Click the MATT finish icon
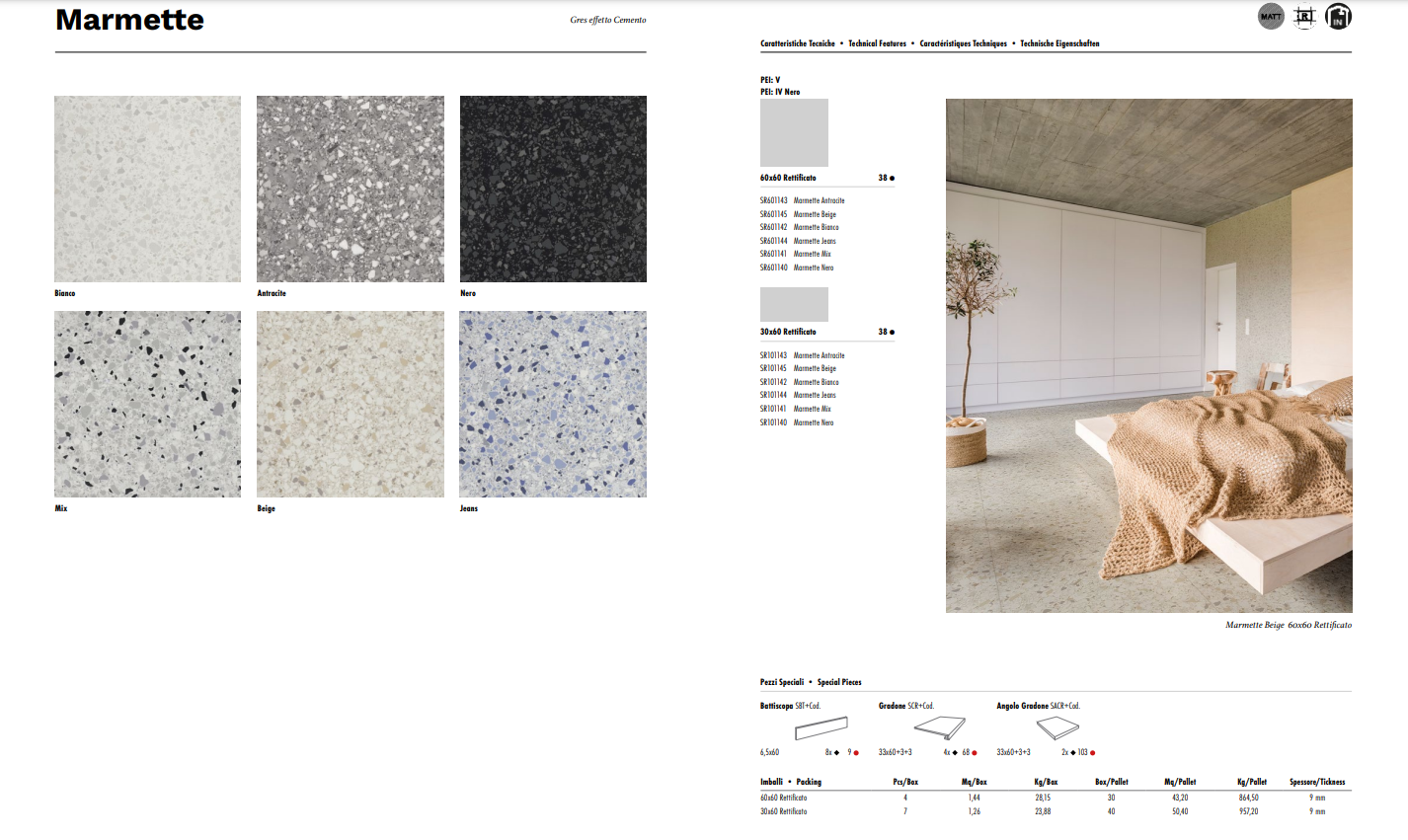Image resolution: width=1408 pixels, height=840 pixels. click(x=1271, y=17)
